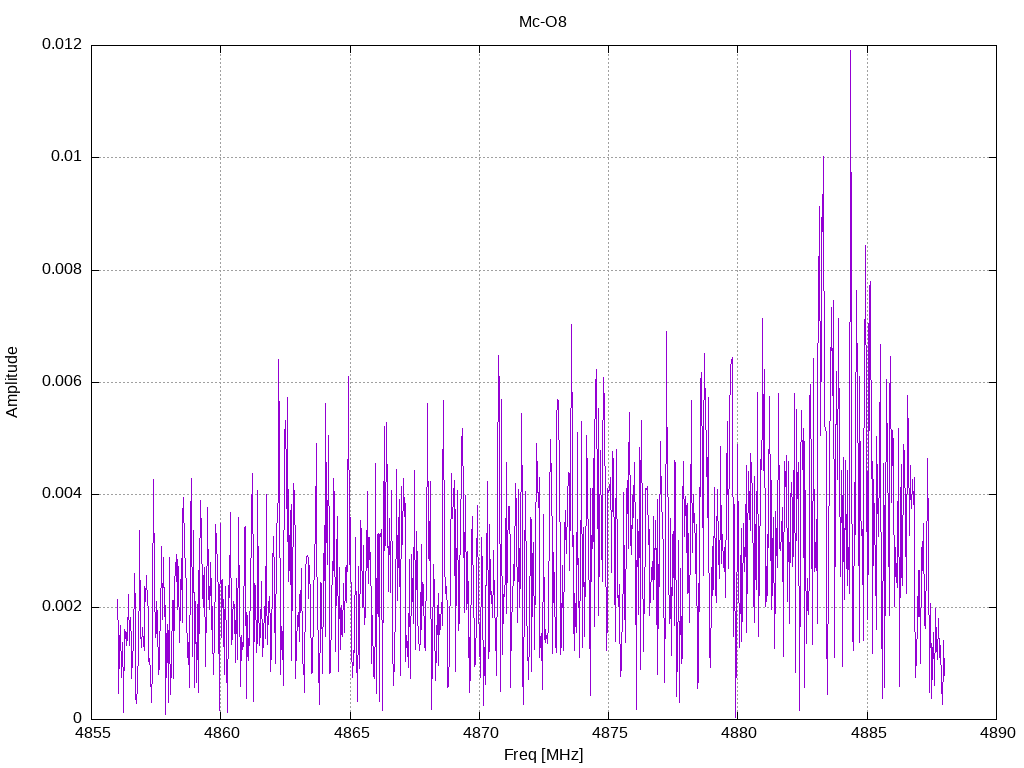Click the y-axis tick value "0.004"
The image size is (1024, 768).
tap(62, 494)
